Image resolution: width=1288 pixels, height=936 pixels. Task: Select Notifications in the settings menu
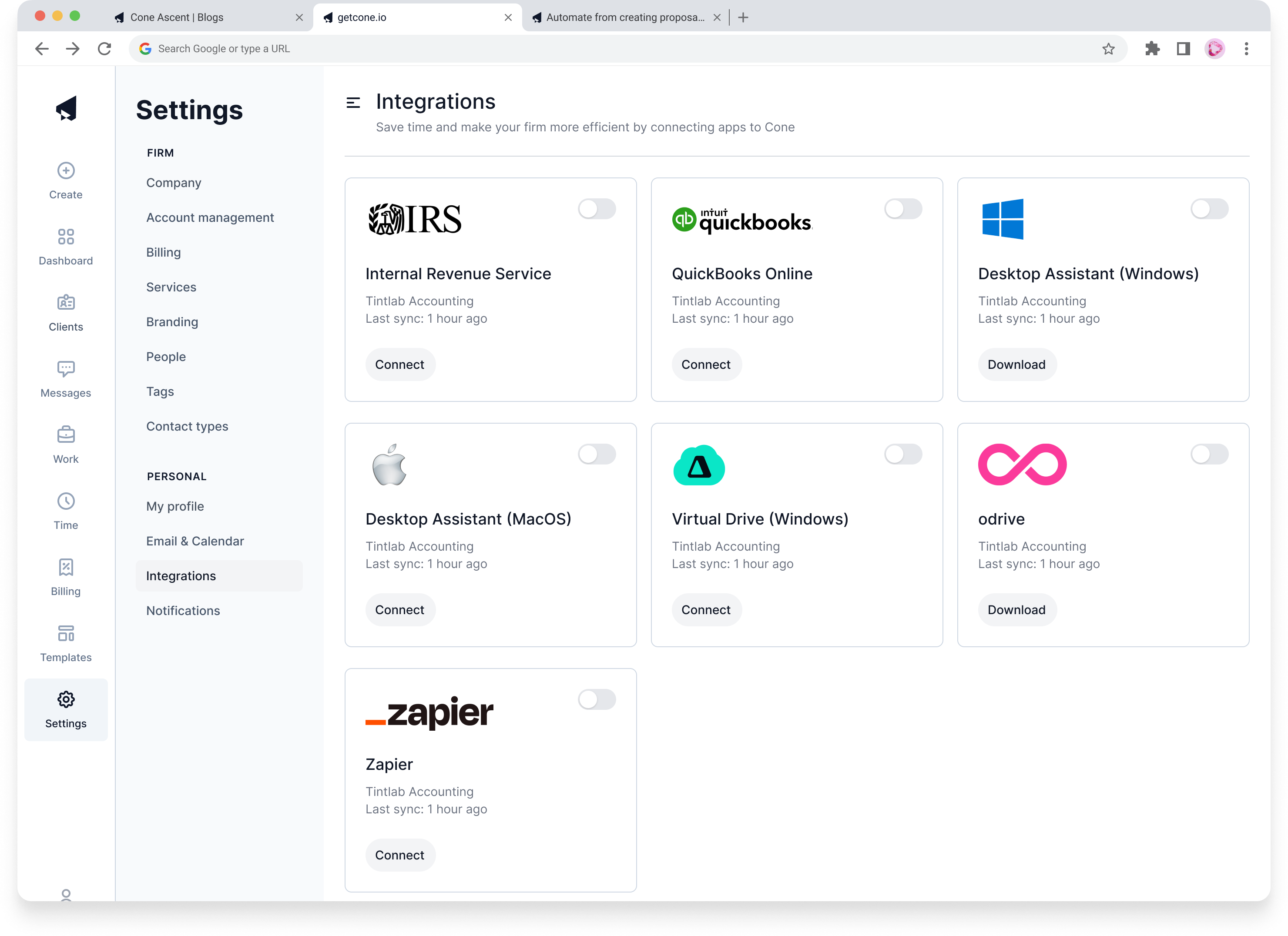tap(183, 611)
